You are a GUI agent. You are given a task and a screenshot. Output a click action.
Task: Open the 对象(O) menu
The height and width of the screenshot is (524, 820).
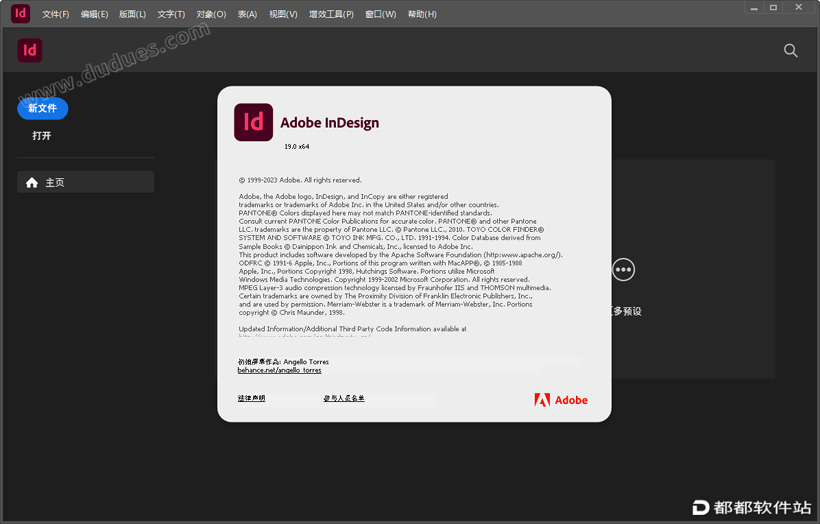pos(211,14)
